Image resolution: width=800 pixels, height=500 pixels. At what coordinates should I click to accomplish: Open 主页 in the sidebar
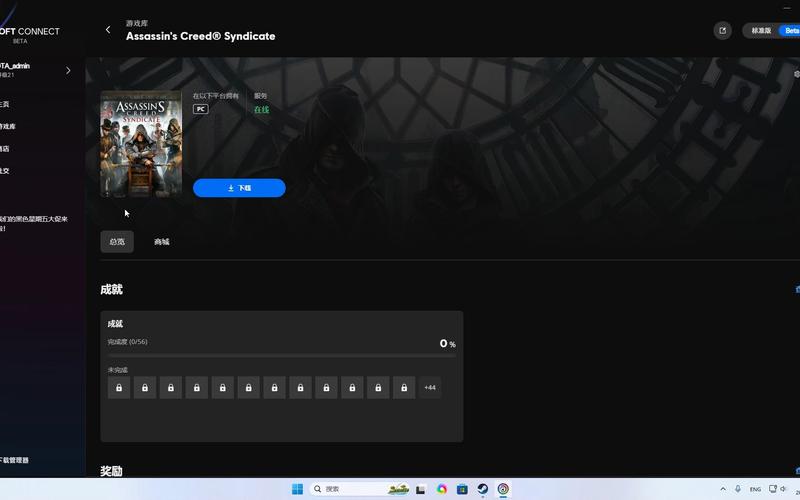pyautogui.click(x=5, y=104)
